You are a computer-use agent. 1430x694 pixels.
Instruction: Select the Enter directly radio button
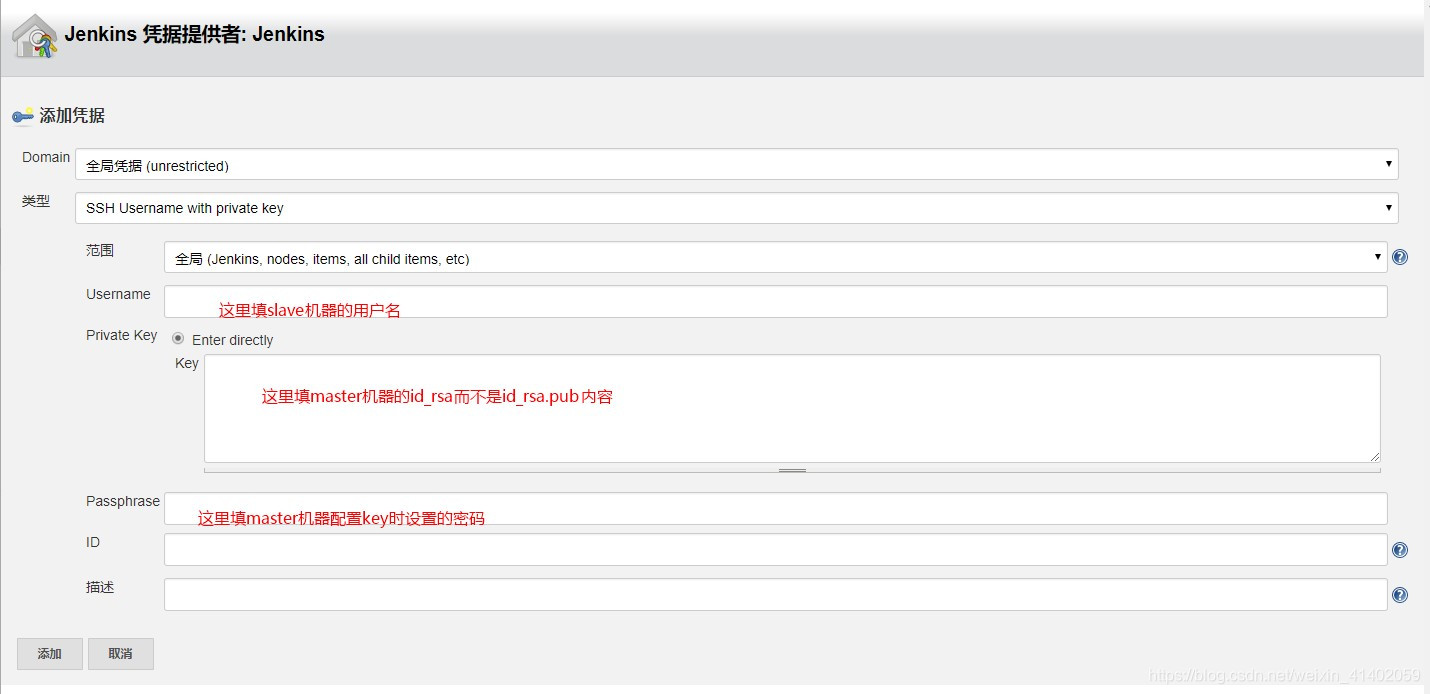[178, 339]
